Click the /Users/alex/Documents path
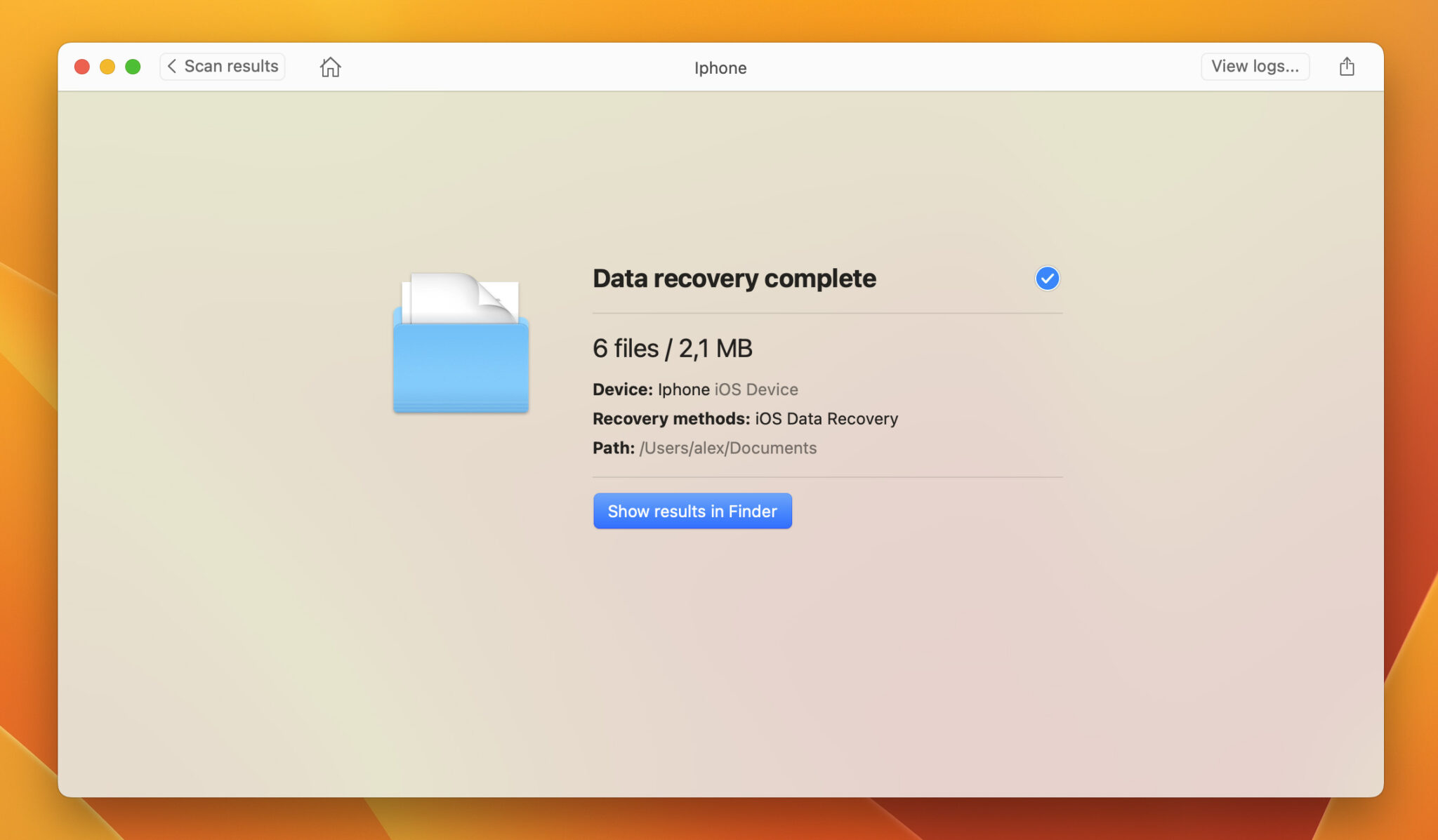Image resolution: width=1438 pixels, height=840 pixels. 727,448
